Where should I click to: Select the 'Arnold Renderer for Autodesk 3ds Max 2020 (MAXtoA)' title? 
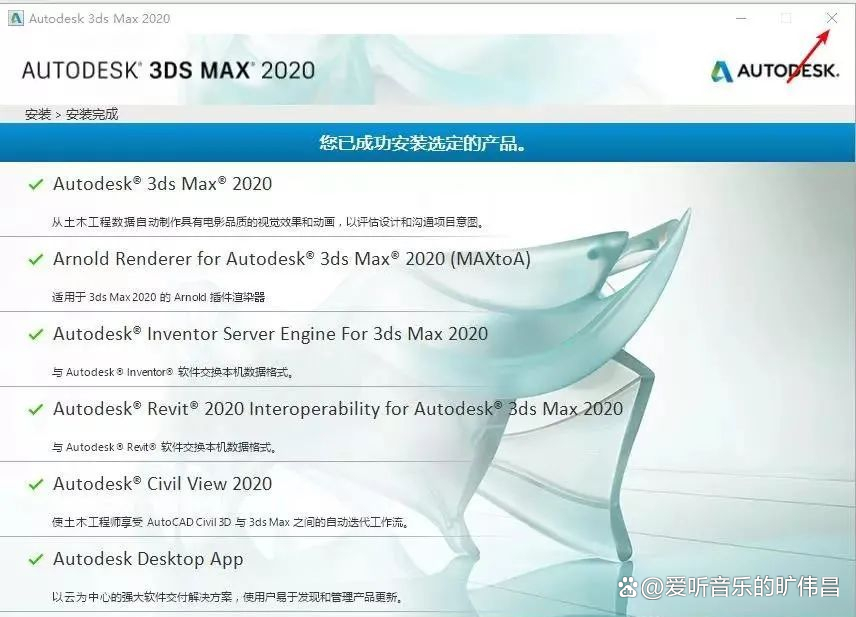pos(292,259)
